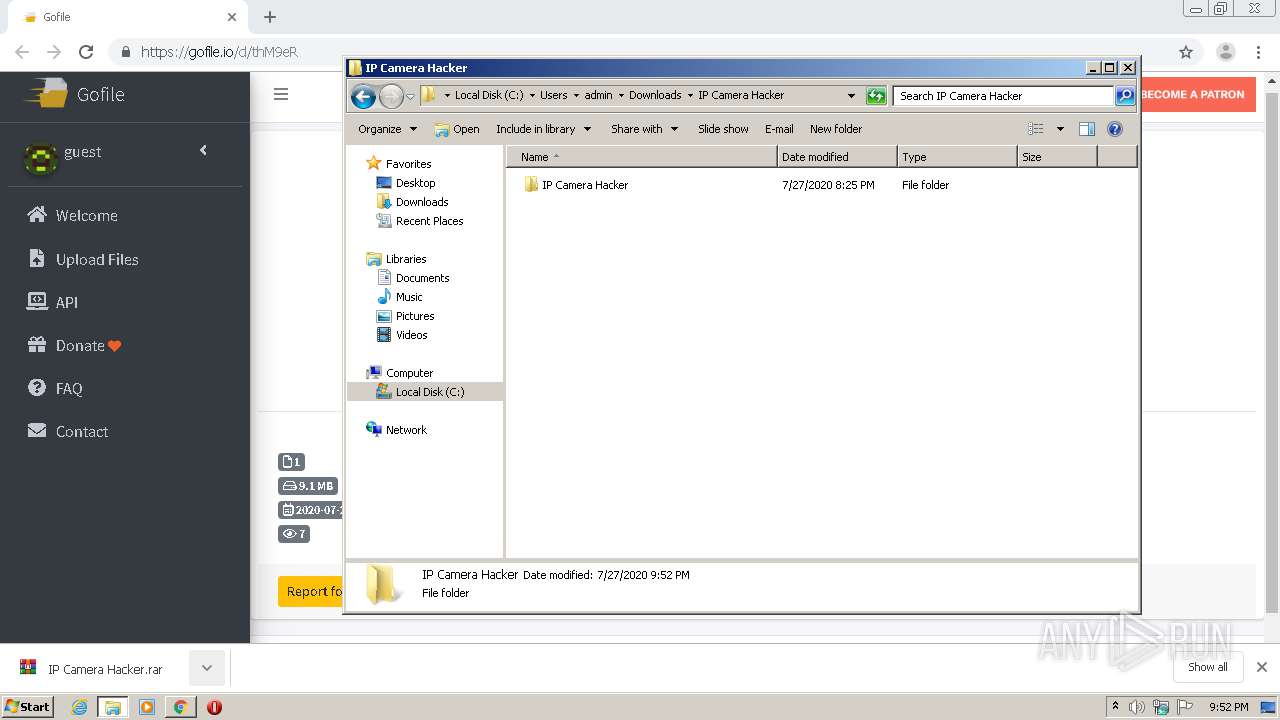This screenshot has height=720, width=1280.
Task: Click the Explorer Forward navigation arrow
Action: pos(391,96)
